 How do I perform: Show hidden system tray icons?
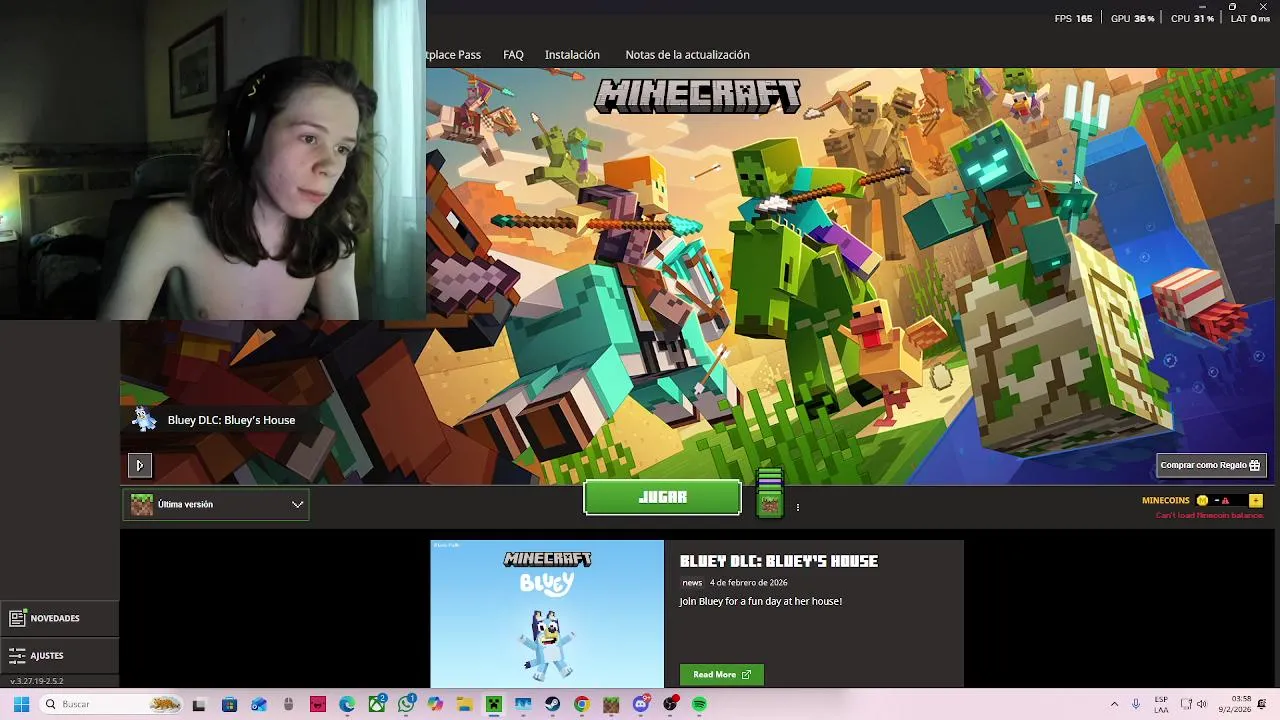tap(1114, 704)
